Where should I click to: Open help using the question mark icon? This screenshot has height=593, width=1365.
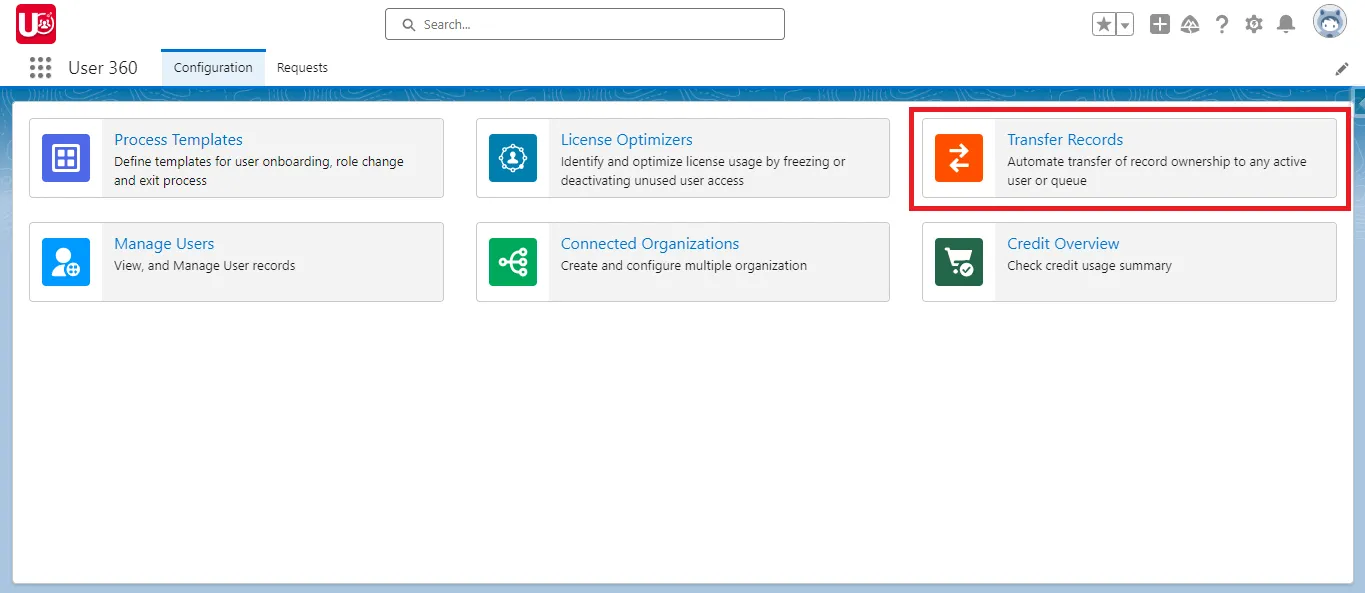[x=1222, y=23]
